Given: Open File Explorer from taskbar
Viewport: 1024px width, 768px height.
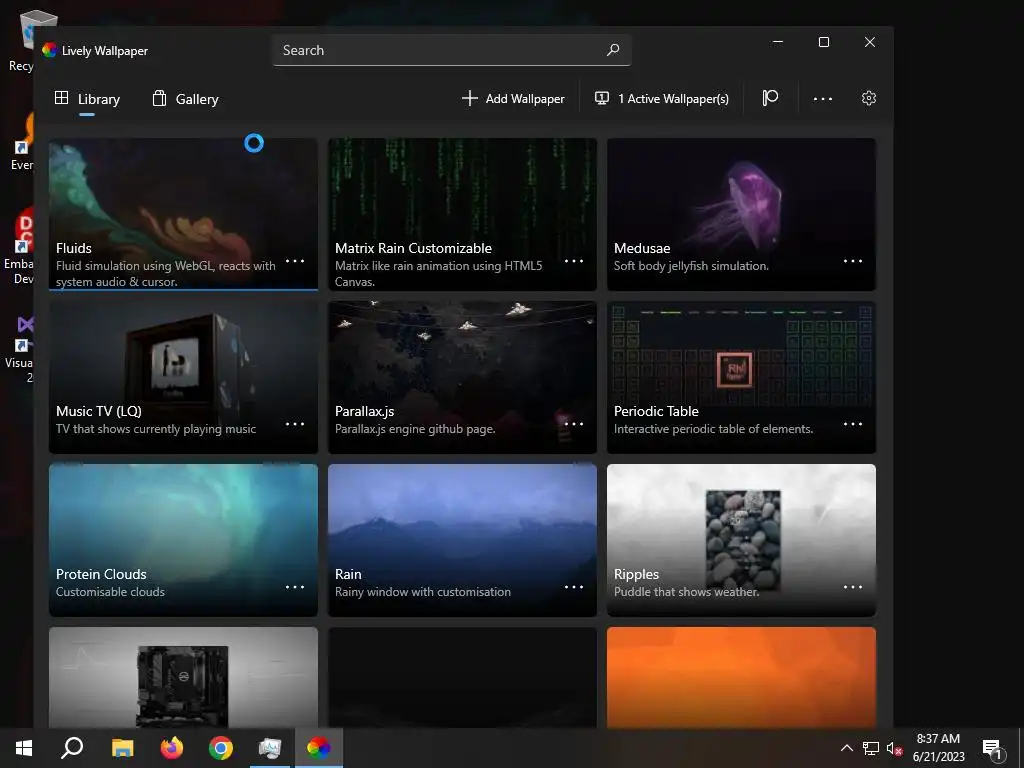Looking at the screenshot, I should click(122, 748).
